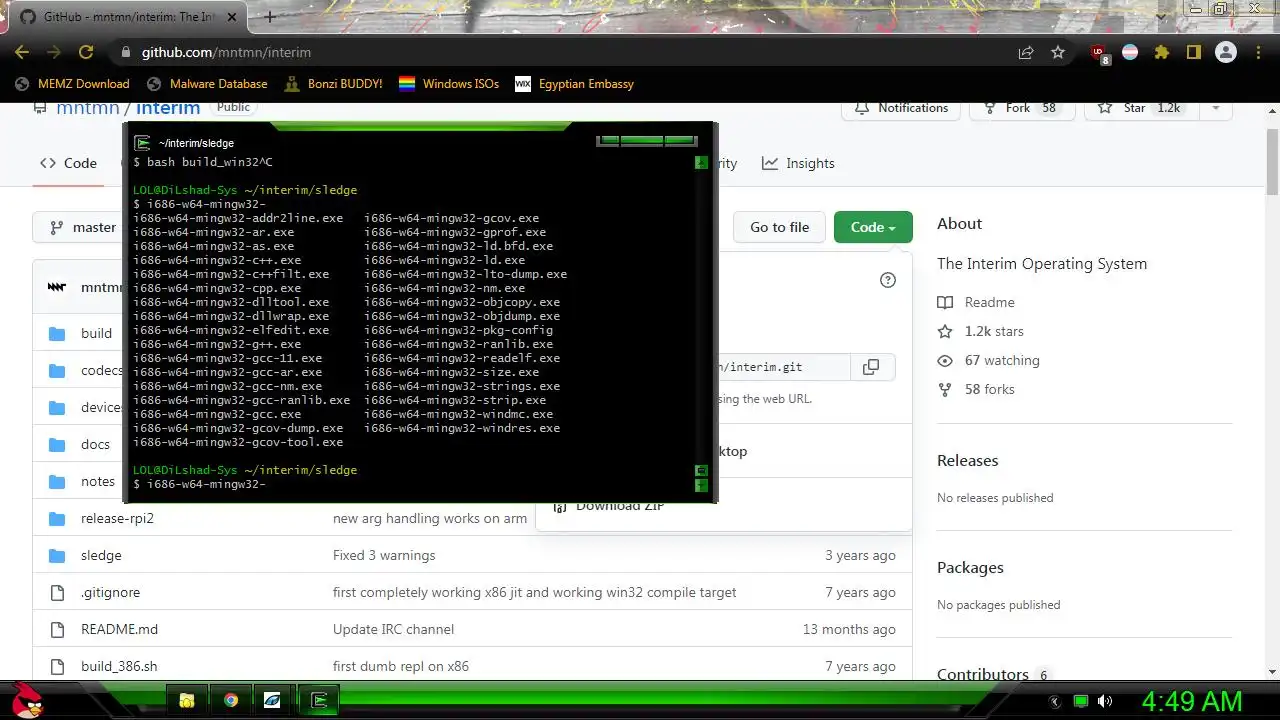Show hidden tray icons arrow
Image resolution: width=1280 pixels, height=720 pixels.
1054,701
